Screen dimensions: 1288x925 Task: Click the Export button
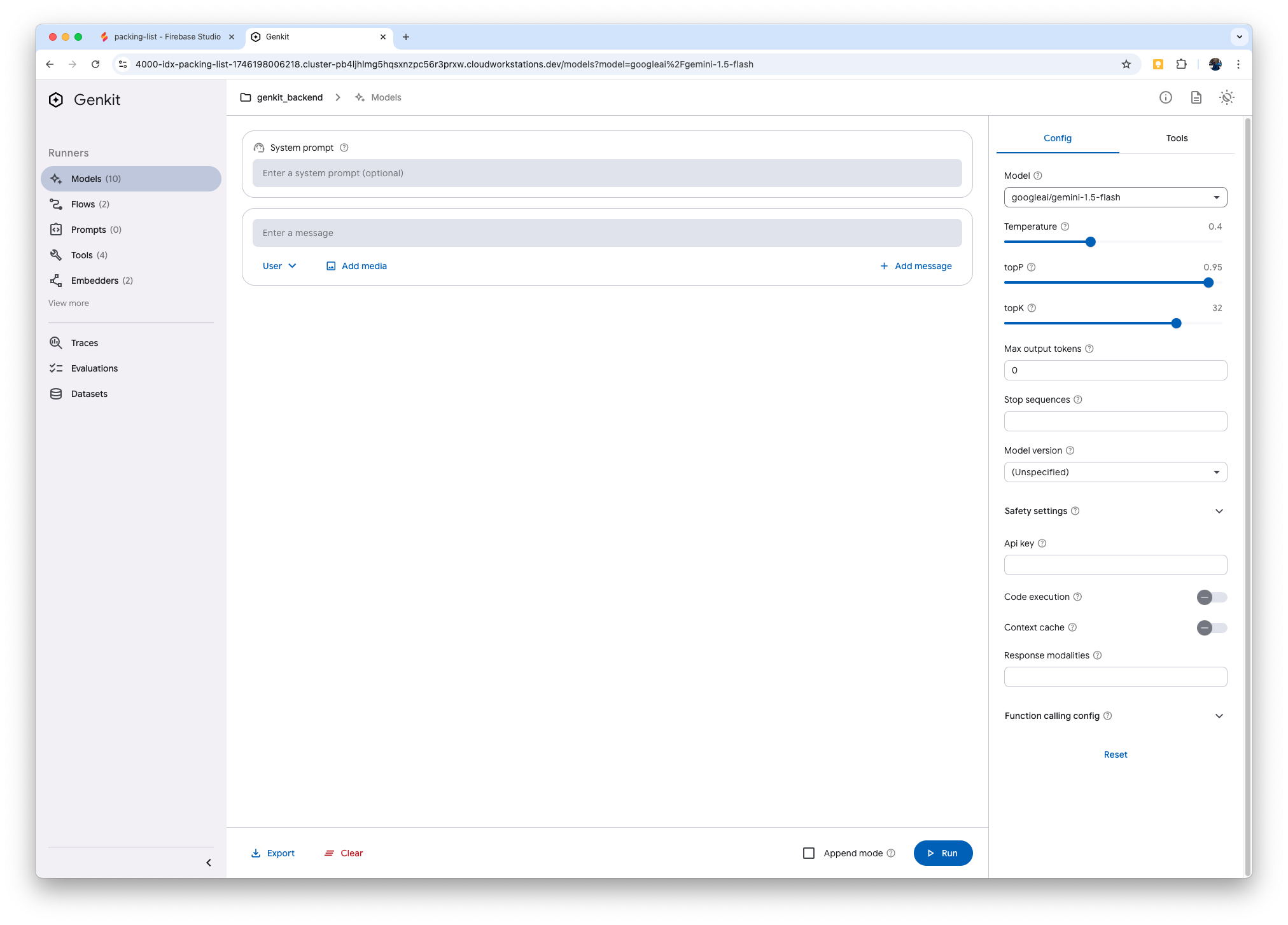click(273, 853)
